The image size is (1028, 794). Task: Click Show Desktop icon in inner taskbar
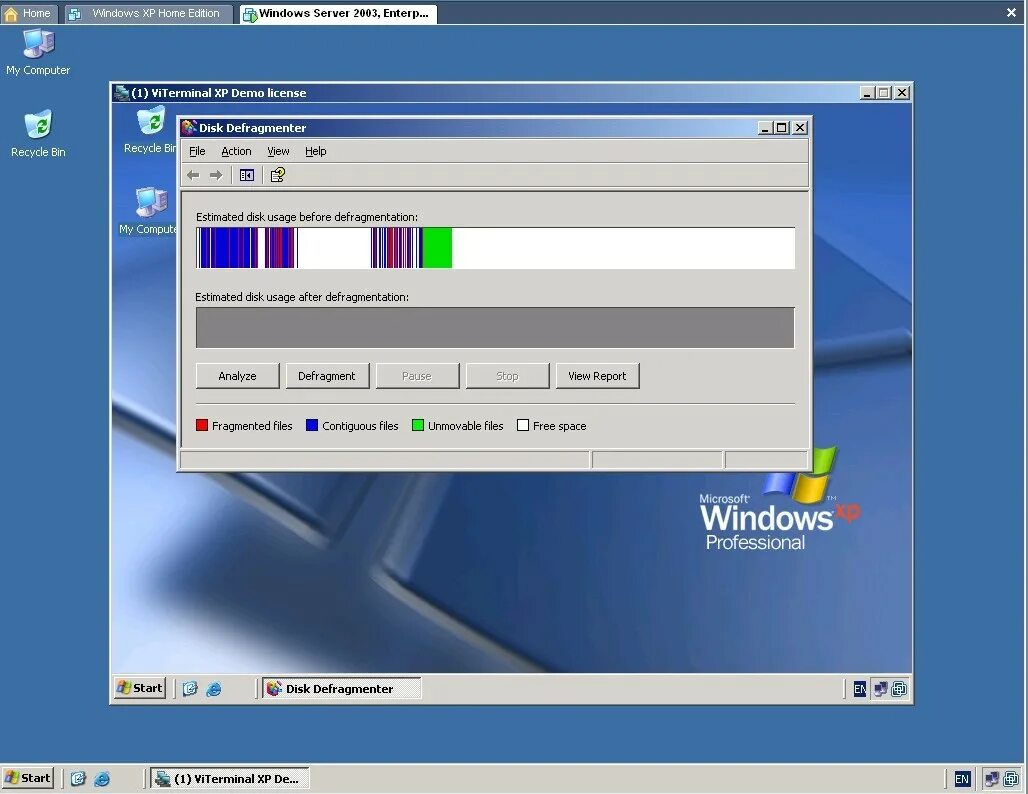[x=190, y=688]
